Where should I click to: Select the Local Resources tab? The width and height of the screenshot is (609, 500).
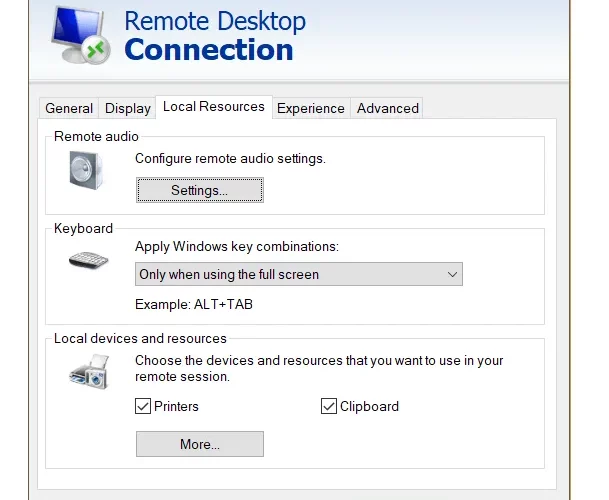pyautogui.click(x=214, y=106)
